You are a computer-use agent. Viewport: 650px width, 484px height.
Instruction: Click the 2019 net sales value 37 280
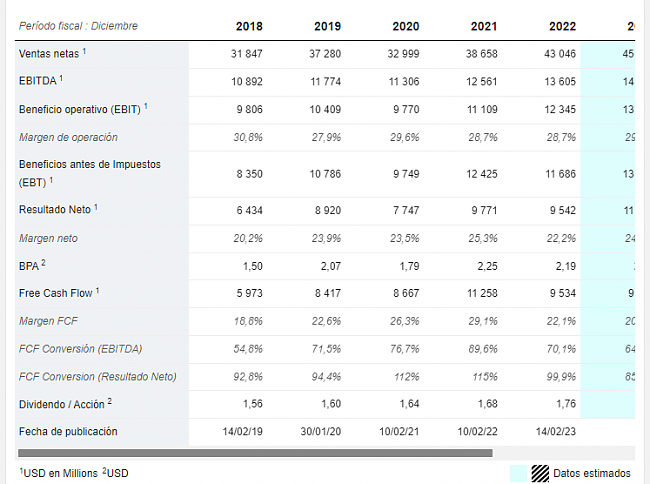click(325, 54)
